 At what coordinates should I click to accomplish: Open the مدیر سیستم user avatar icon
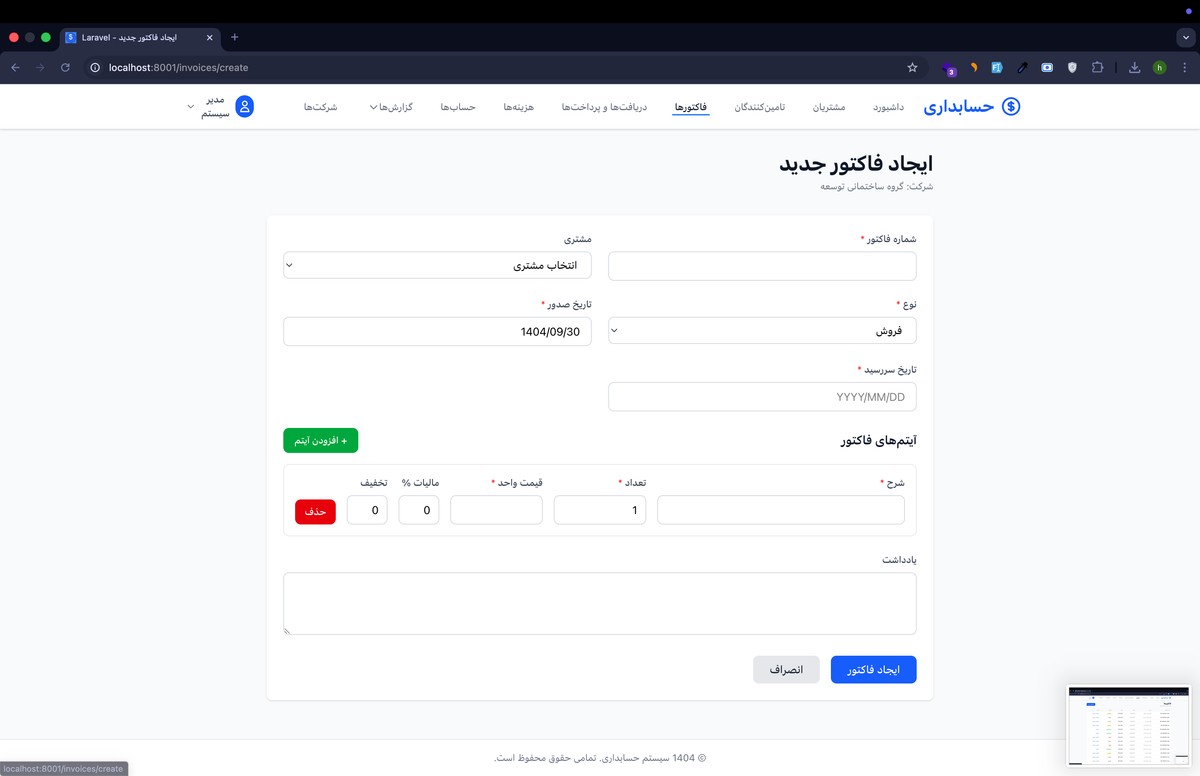point(247,106)
